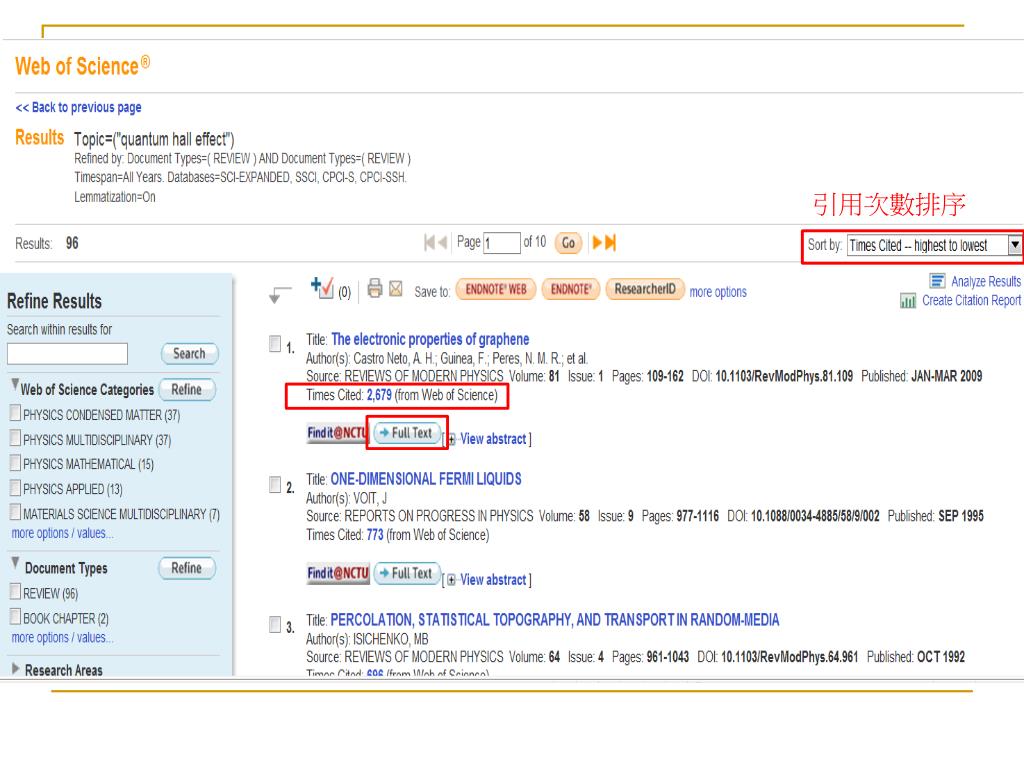Check the Book Chapter document type
The width and height of the screenshot is (1024, 768).
[x=15, y=617]
